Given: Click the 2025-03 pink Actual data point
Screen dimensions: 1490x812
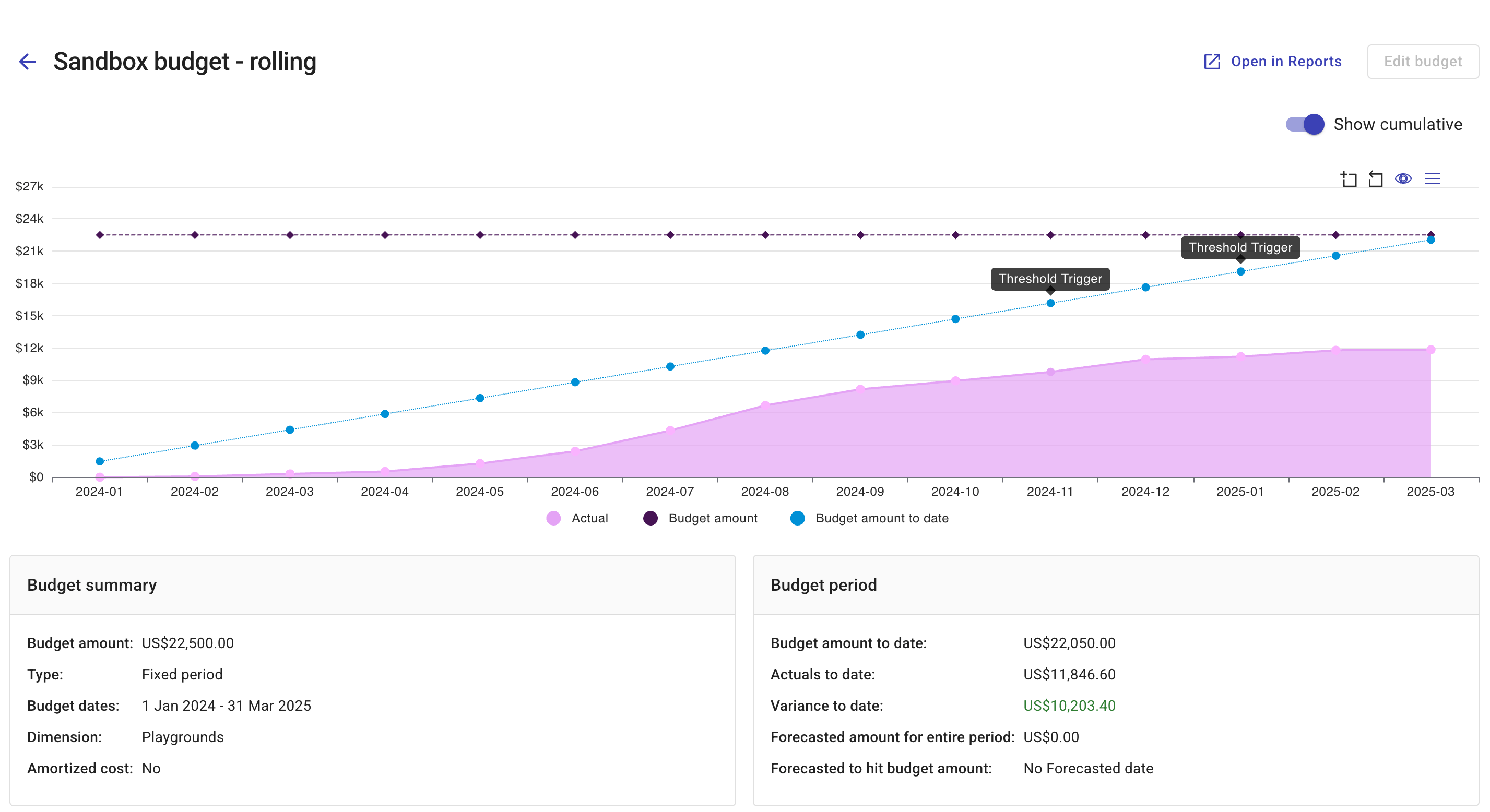Looking at the screenshot, I should [x=1430, y=350].
